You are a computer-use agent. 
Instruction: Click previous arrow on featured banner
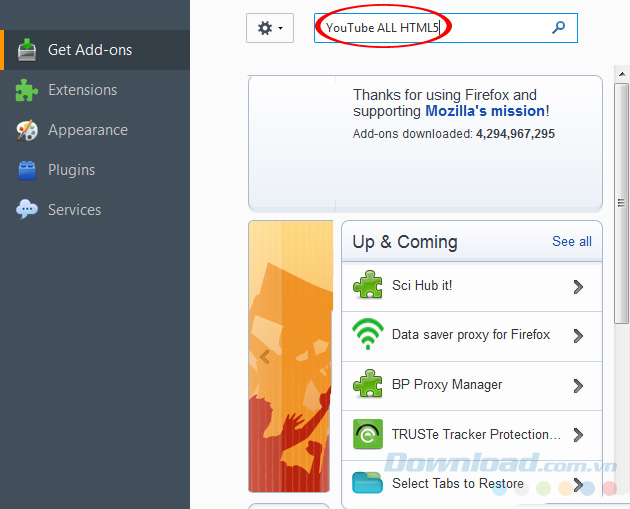coord(265,356)
